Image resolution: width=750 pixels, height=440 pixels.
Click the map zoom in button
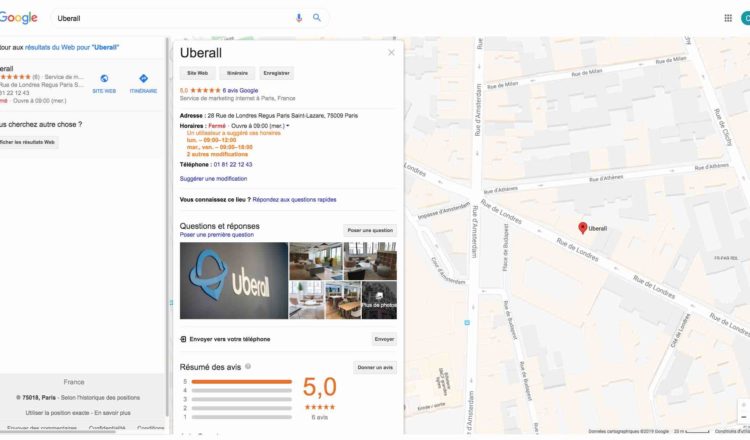click(744, 405)
